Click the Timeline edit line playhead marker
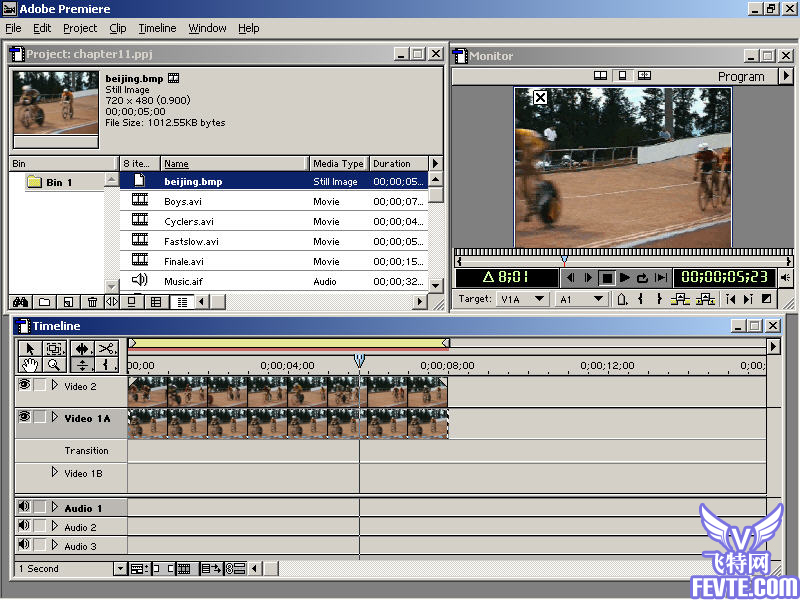The width and height of the screenshot is (800, 600). coord(359,361)
